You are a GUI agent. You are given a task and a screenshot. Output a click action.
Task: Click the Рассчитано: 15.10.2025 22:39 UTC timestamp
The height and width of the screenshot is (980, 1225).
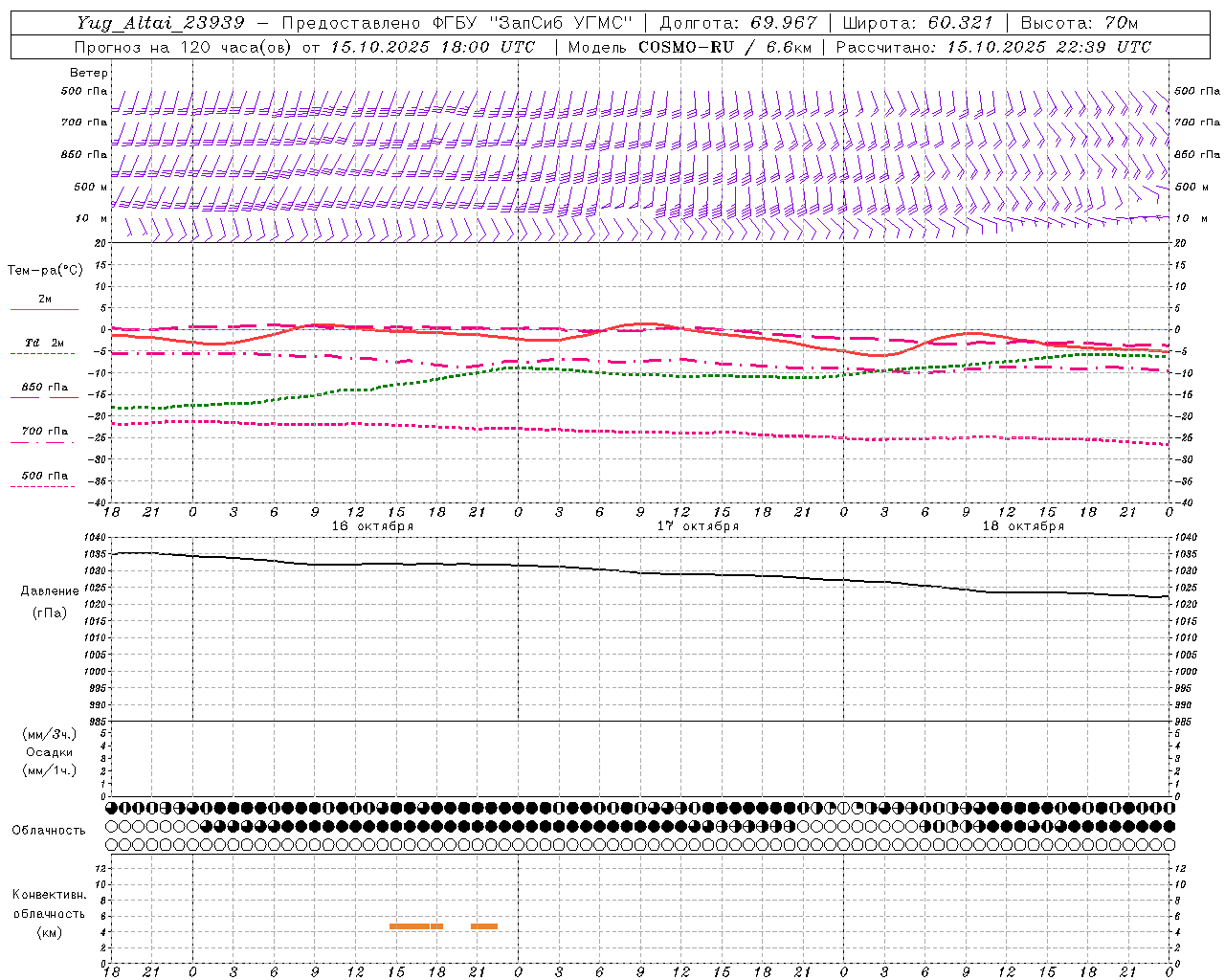click(x=993, y=47)
